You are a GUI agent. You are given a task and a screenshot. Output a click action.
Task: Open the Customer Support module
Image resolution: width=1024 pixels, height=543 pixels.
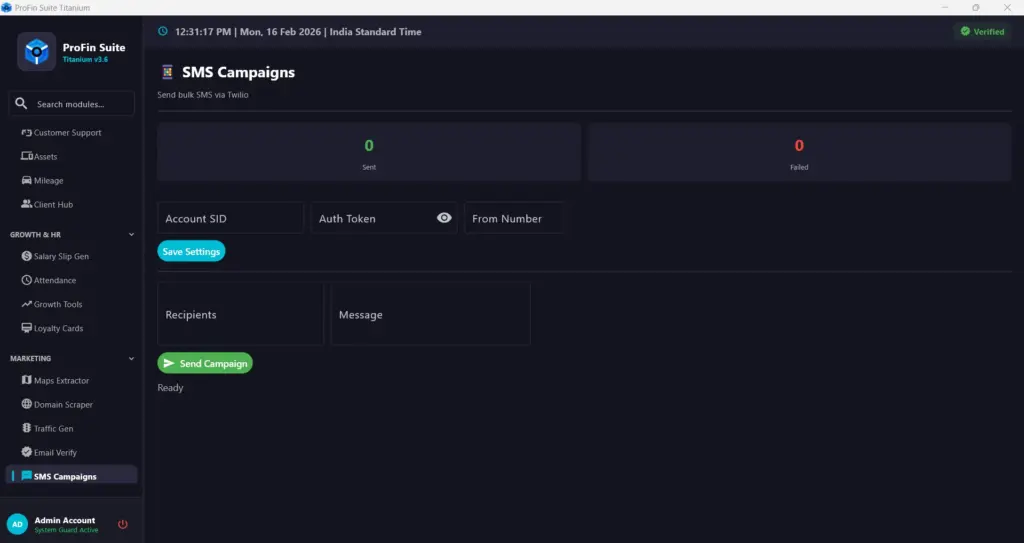click(x=71, y=133)
